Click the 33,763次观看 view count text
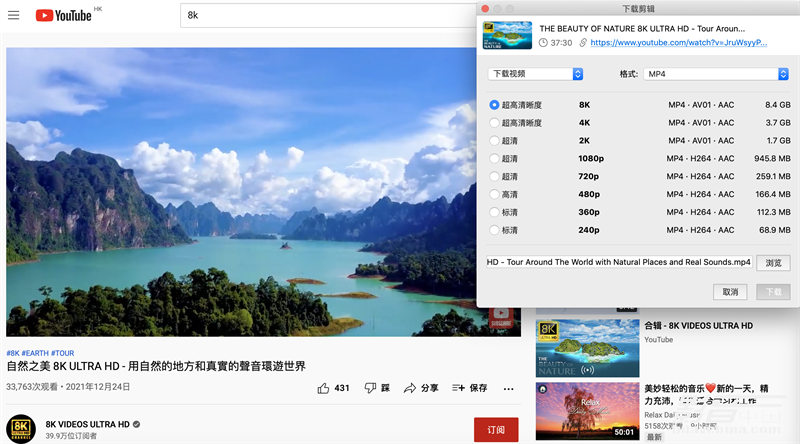This screenshot has width=800, height=444. [32, 387]
